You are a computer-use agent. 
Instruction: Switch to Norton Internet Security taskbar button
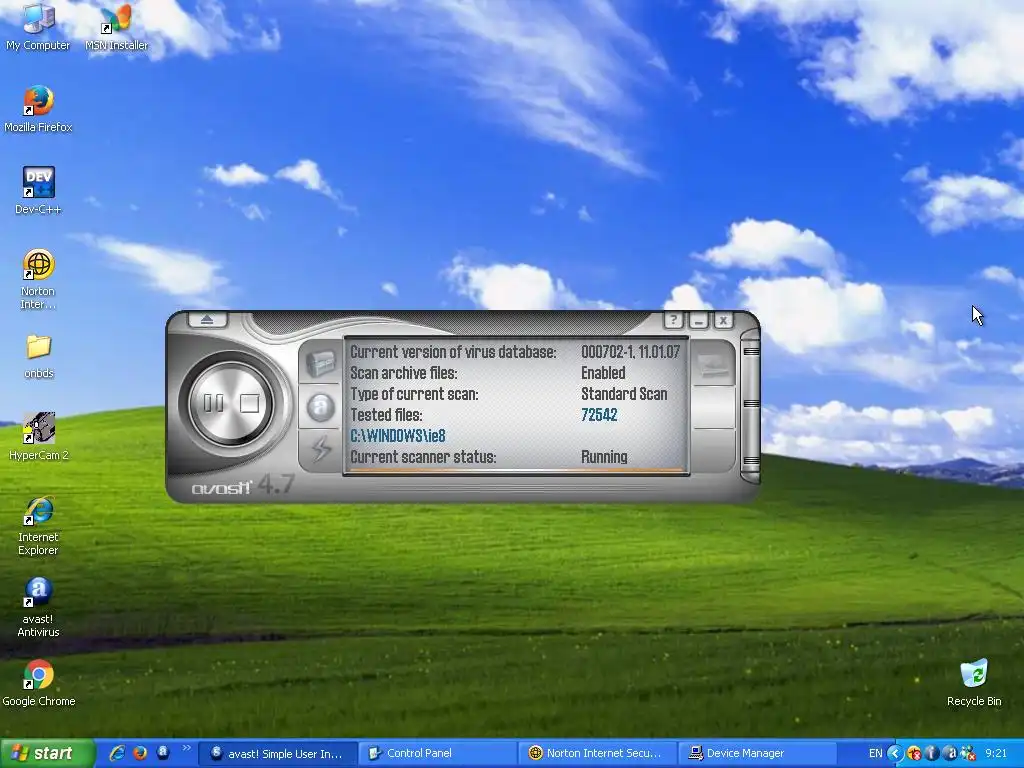[x=598, y=754]
